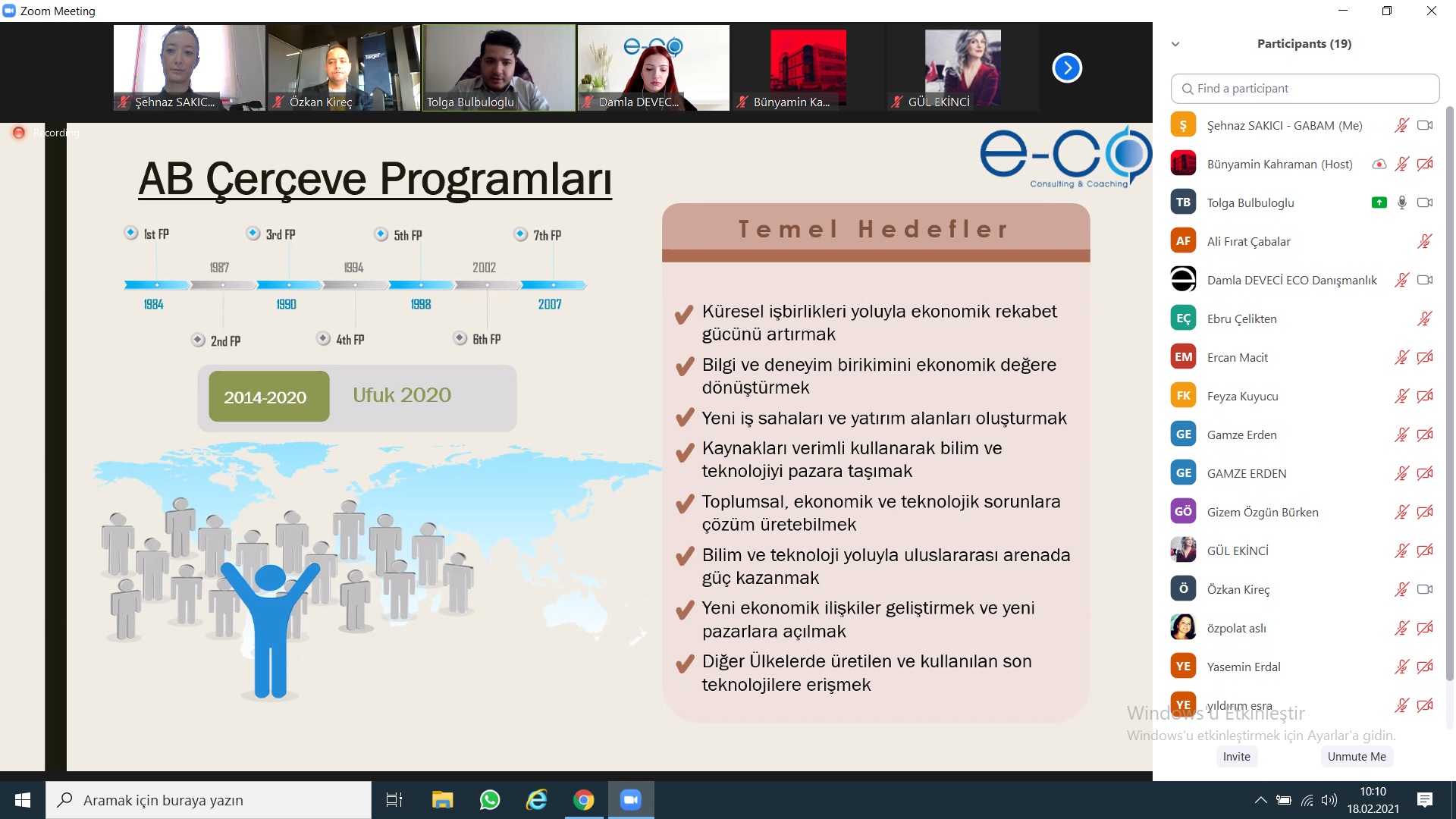Click the Invite button
Image resolution: width=1456 pixels, height=819 pixels.
(x=1236, y=756)
